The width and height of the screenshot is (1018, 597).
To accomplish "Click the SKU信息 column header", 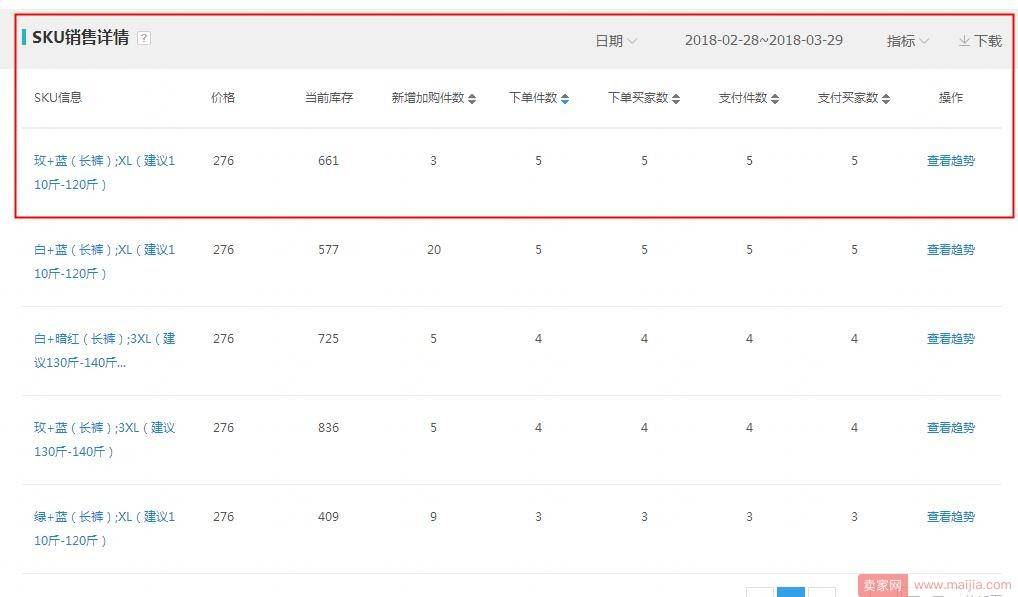I will click(58, 98).
